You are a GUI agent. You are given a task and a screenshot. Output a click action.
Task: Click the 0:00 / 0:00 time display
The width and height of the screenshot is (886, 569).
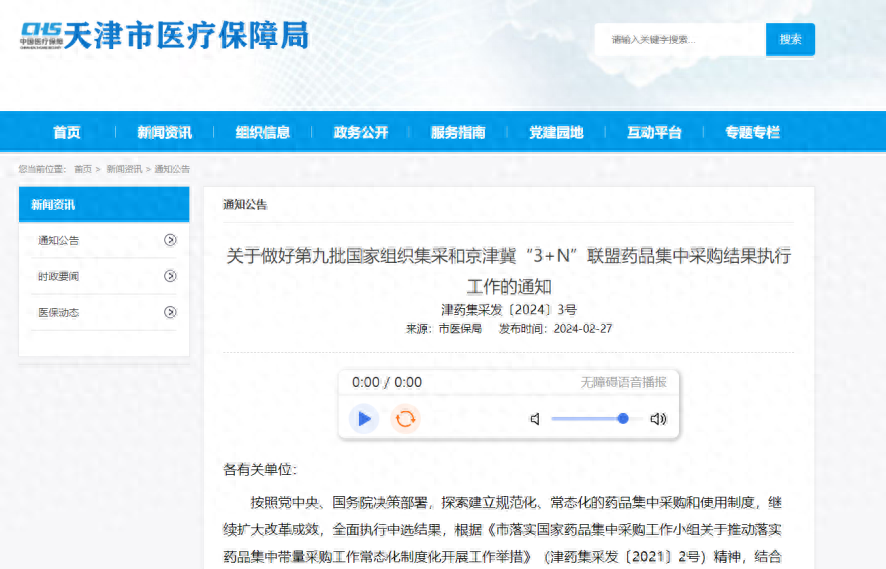pos(387,383)
